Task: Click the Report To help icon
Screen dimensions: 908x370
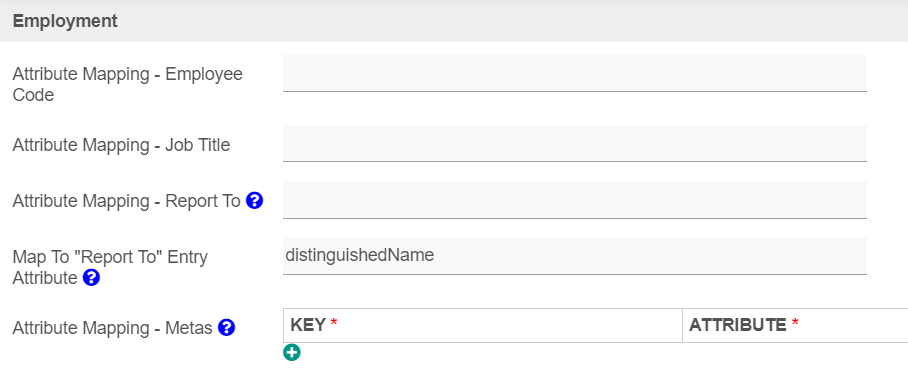Action: [254, 201]
